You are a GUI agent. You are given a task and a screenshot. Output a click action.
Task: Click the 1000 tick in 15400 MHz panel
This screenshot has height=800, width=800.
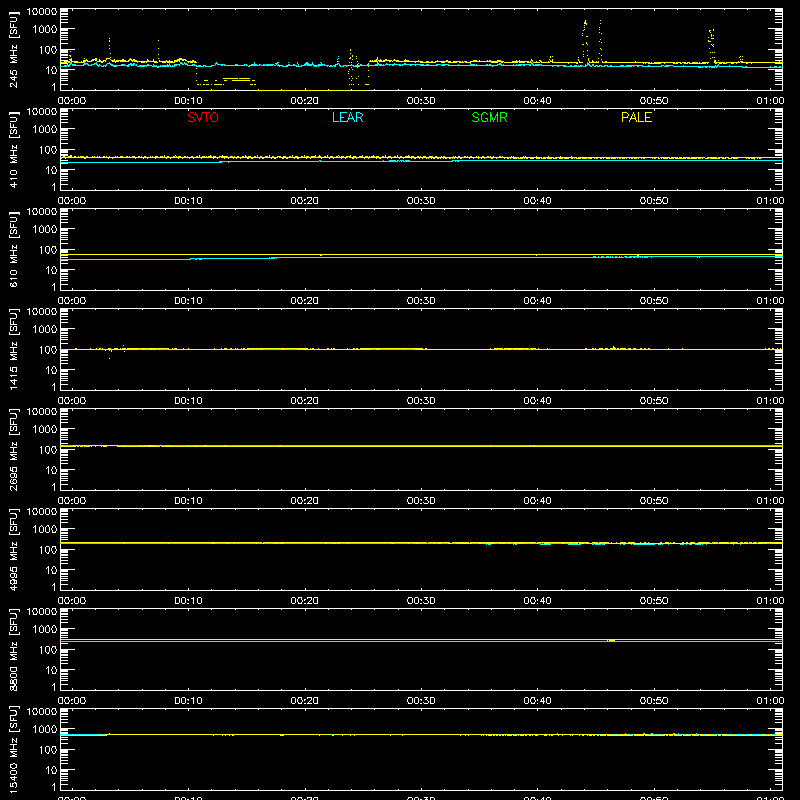point(45,730)
